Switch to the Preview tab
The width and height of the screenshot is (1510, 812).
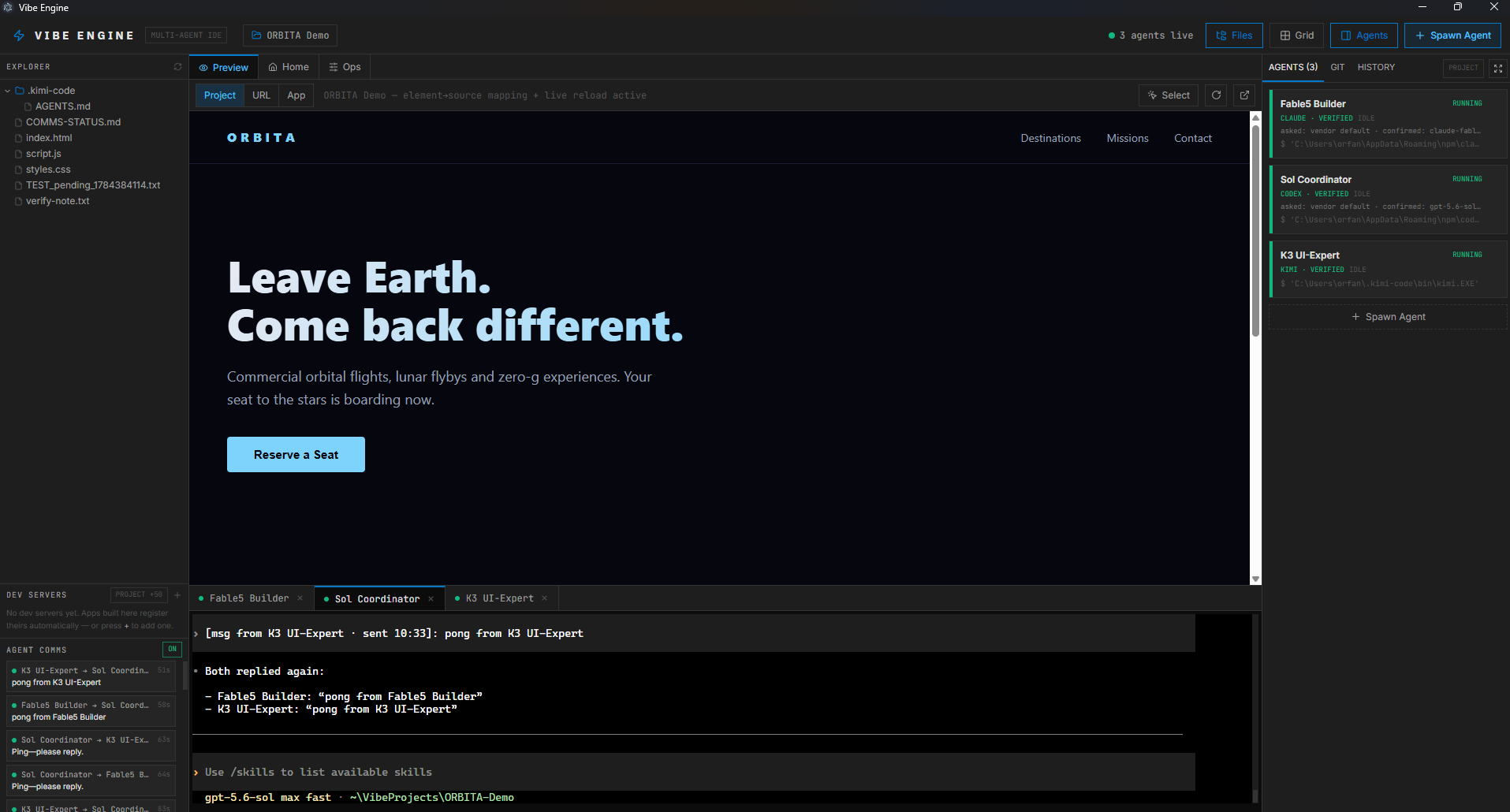[x=224, y=67]
